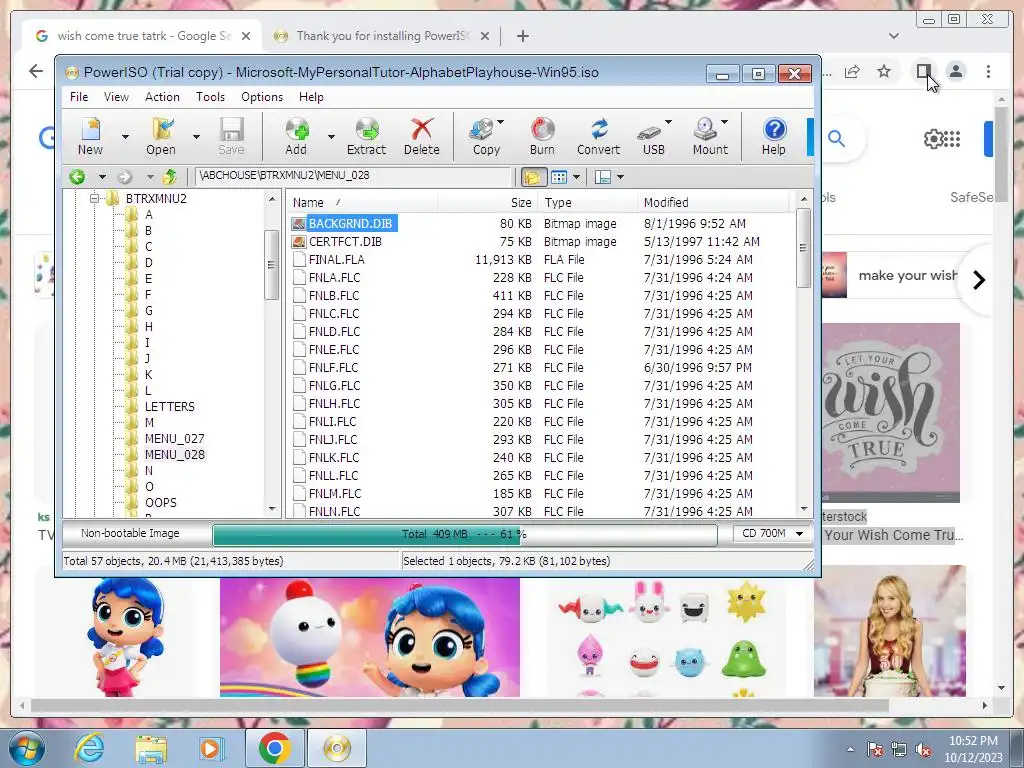Click Chrome's bookmark star icon
This screenshot has width=1024, height=768.
click(884, 71)
